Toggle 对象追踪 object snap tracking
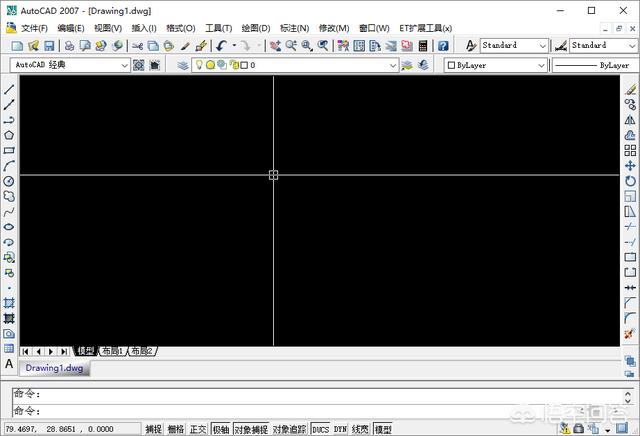 coord(289,429)
